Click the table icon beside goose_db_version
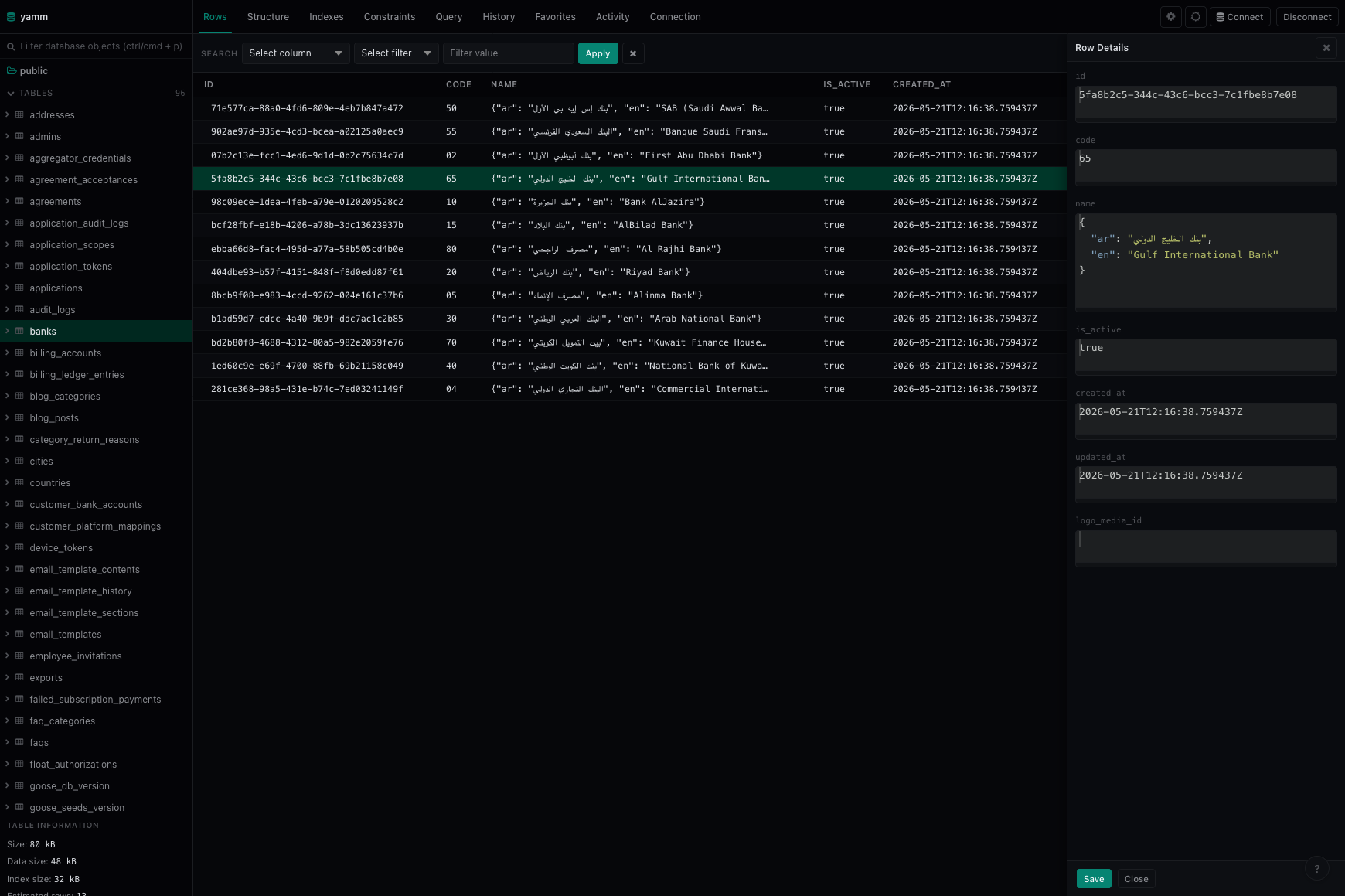1345x896 pixels. pyautogui.click(x=19, y=785)
